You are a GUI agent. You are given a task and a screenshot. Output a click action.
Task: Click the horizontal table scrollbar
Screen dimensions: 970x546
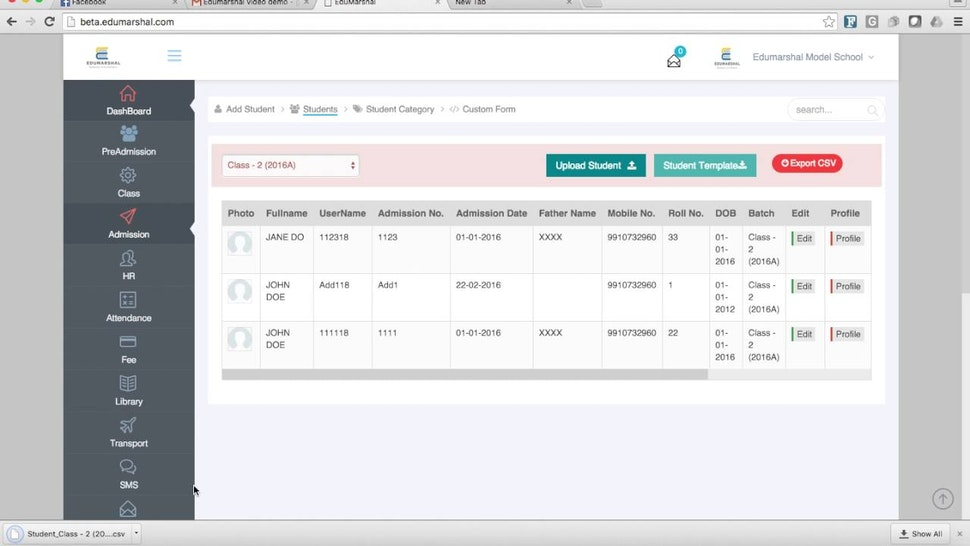[x=465, y=375]
